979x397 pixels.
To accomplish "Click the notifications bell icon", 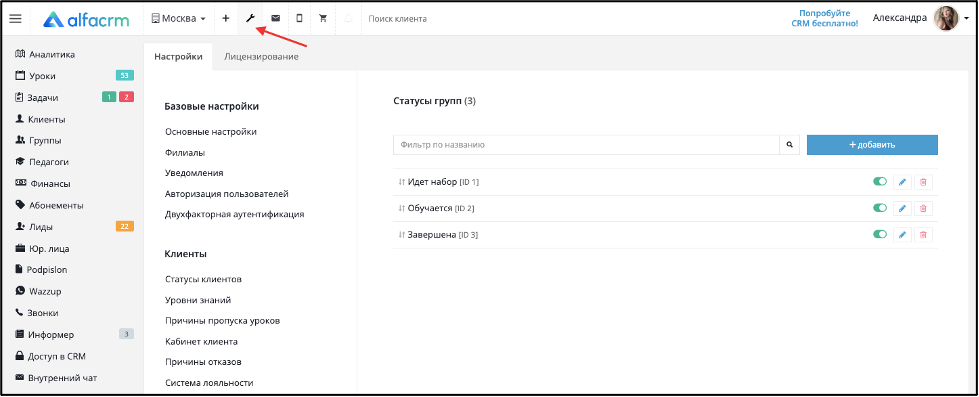I will [x=348, y=19].
